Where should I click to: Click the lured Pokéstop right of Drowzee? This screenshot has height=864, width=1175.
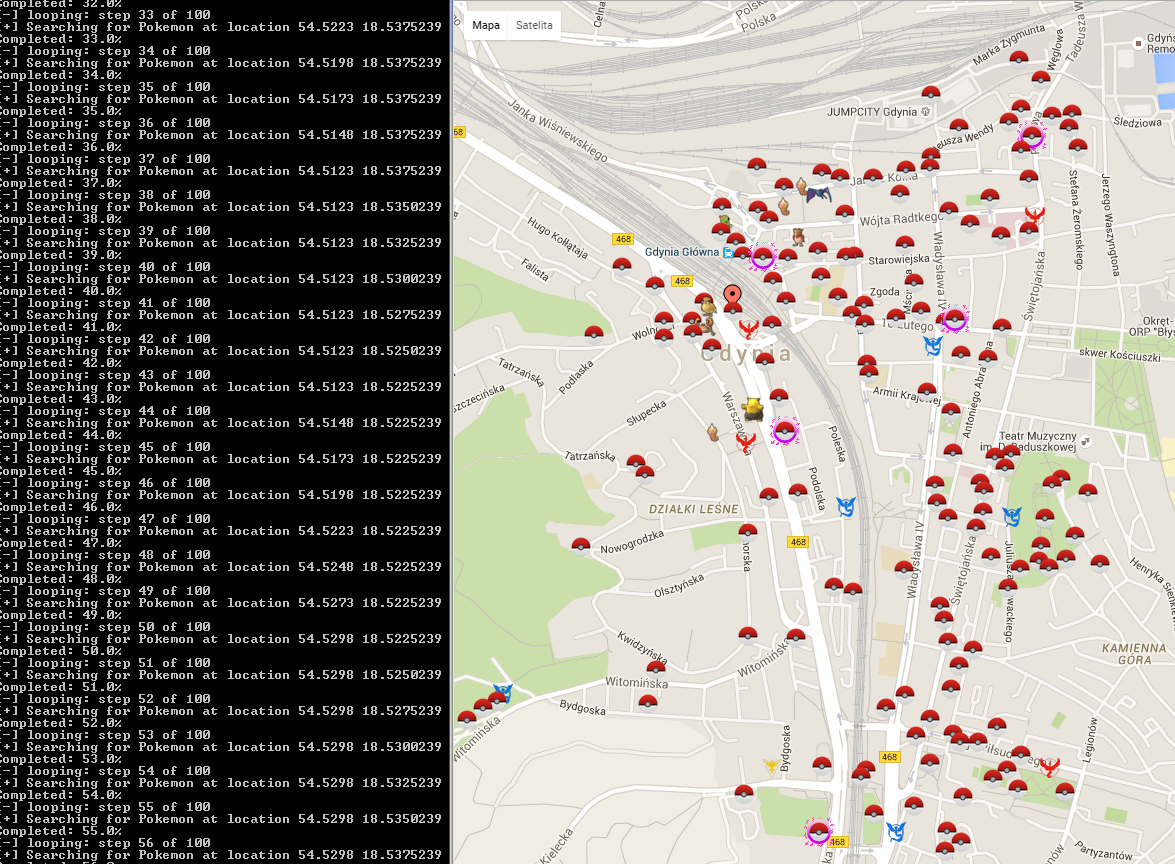785,432
